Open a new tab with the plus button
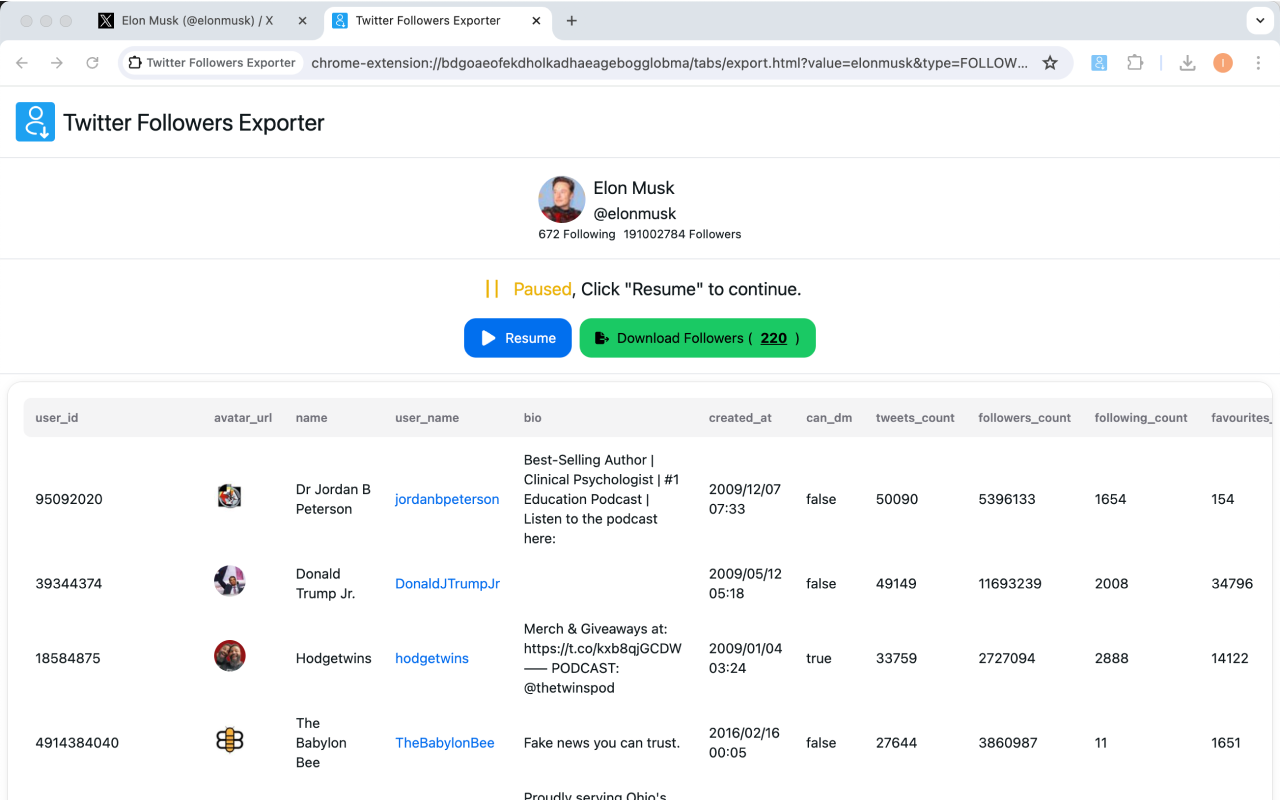Image resolution: width=1280 pixels, height=800 pixels. click(x=571, y=20)
